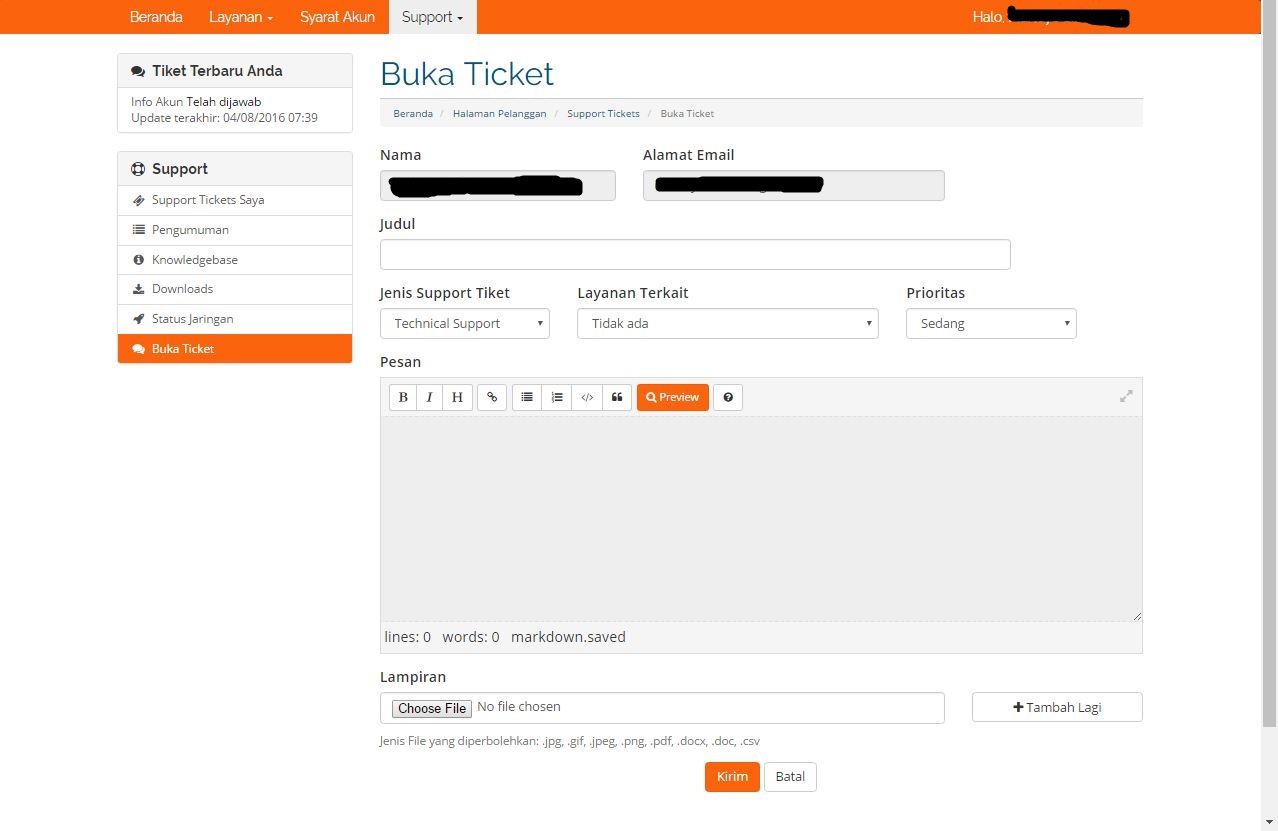This screenshot has height=831, width=1278.
Task: Apply italic formatting in editor toolbar
Action: pyautogui.click(x=430, y=397)
